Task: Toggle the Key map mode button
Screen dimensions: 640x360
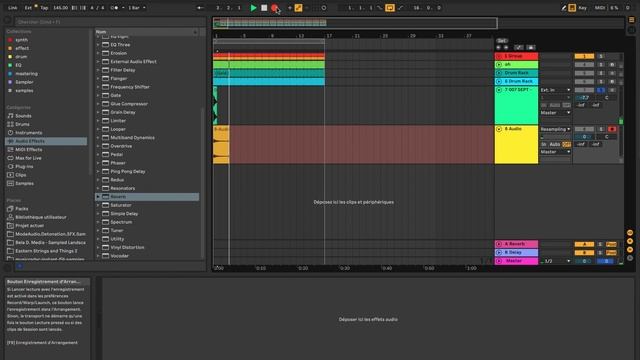Action: click(x=582, y=8)
